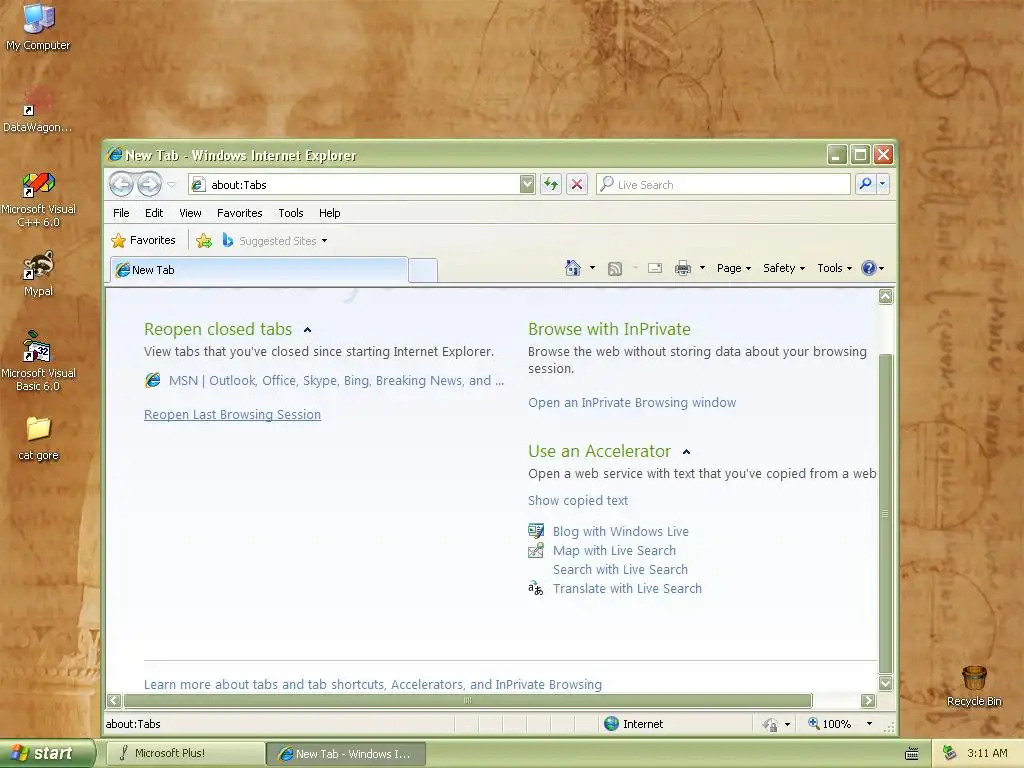The height and width of the screenshot is (768, 1024).
Task: Open the Windows Start menu
Action: [47, 753]
